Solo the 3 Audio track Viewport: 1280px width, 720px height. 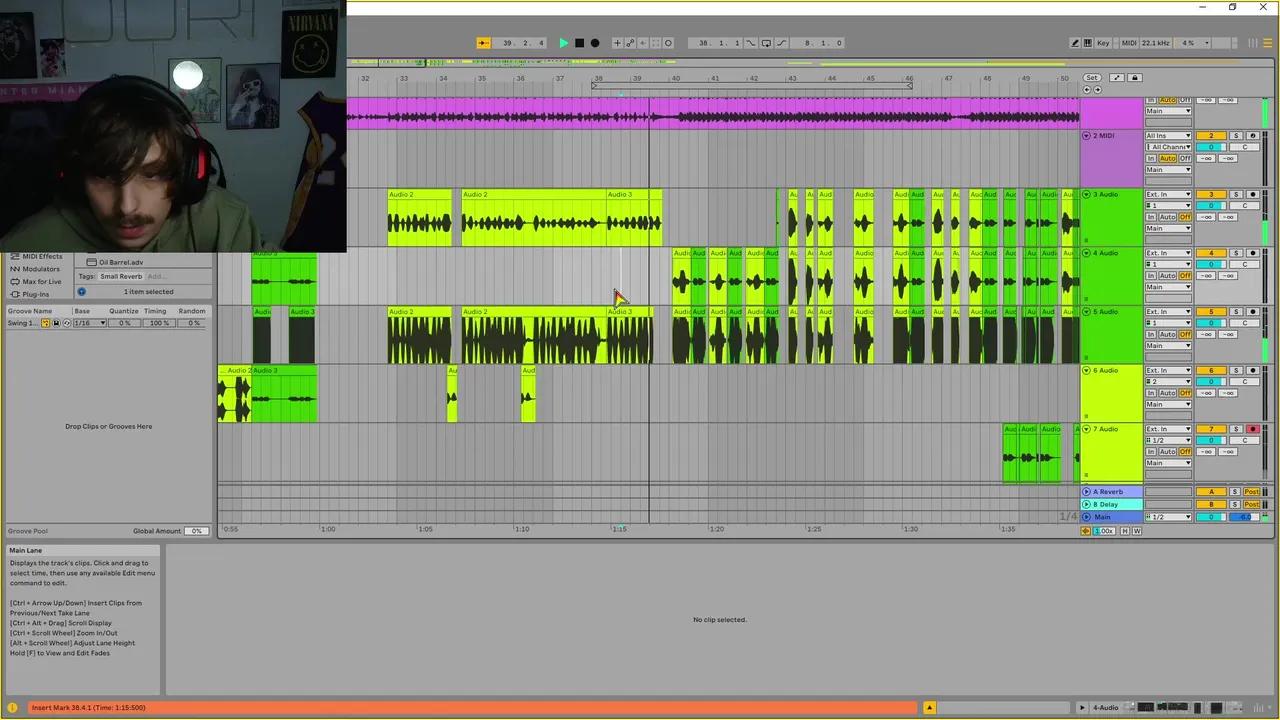pyautogui.click(x=1235, y=194)
